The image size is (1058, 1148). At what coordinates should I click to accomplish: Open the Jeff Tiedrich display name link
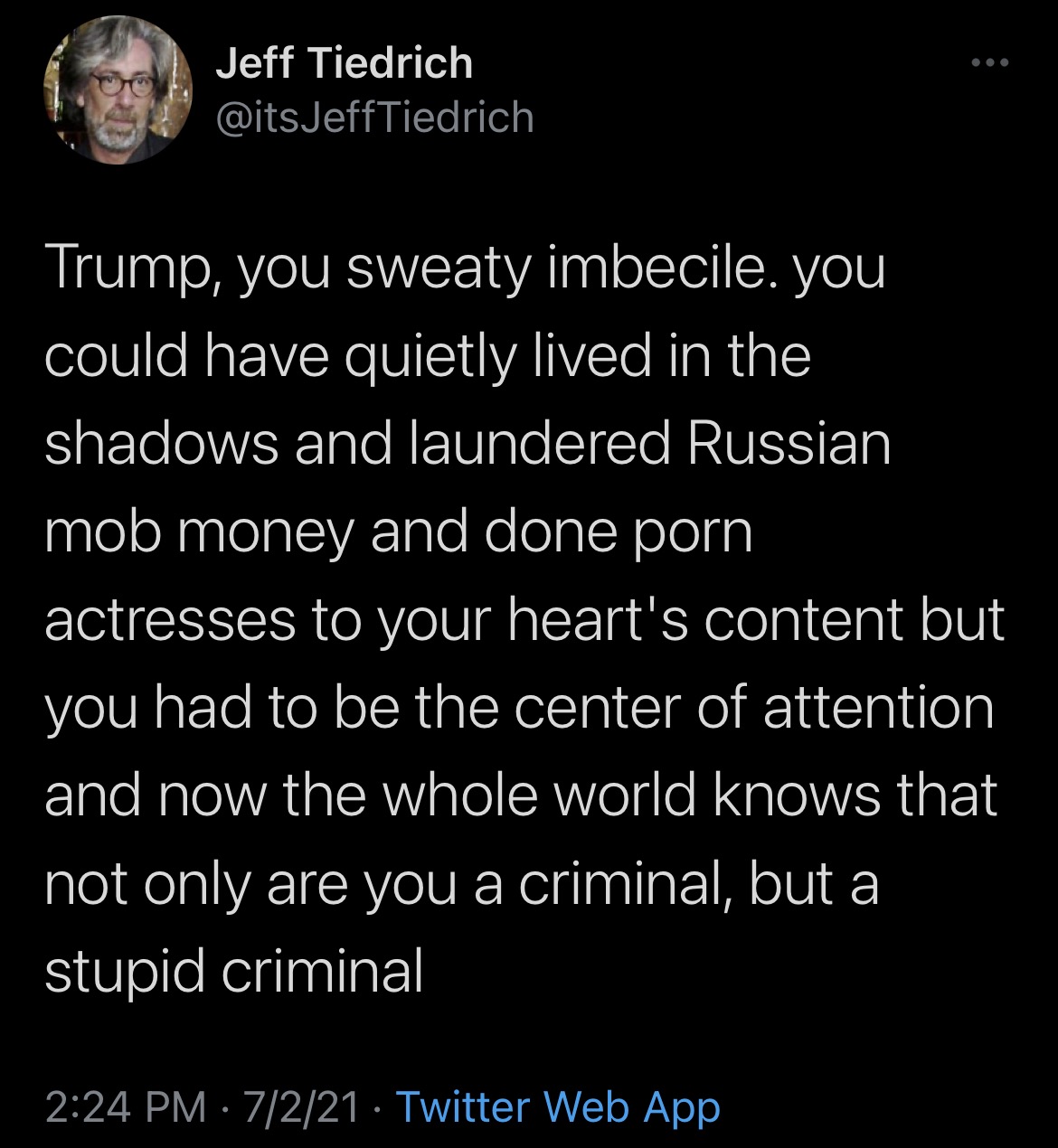(345, 63)
